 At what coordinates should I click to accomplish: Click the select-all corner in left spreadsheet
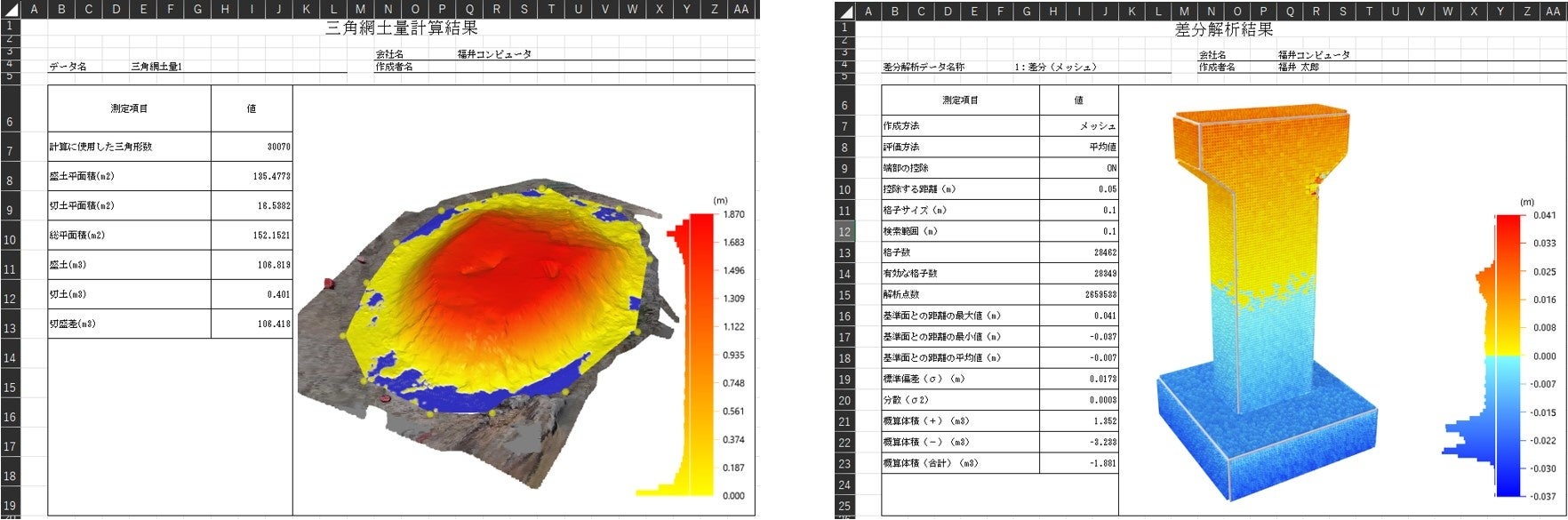12,10
